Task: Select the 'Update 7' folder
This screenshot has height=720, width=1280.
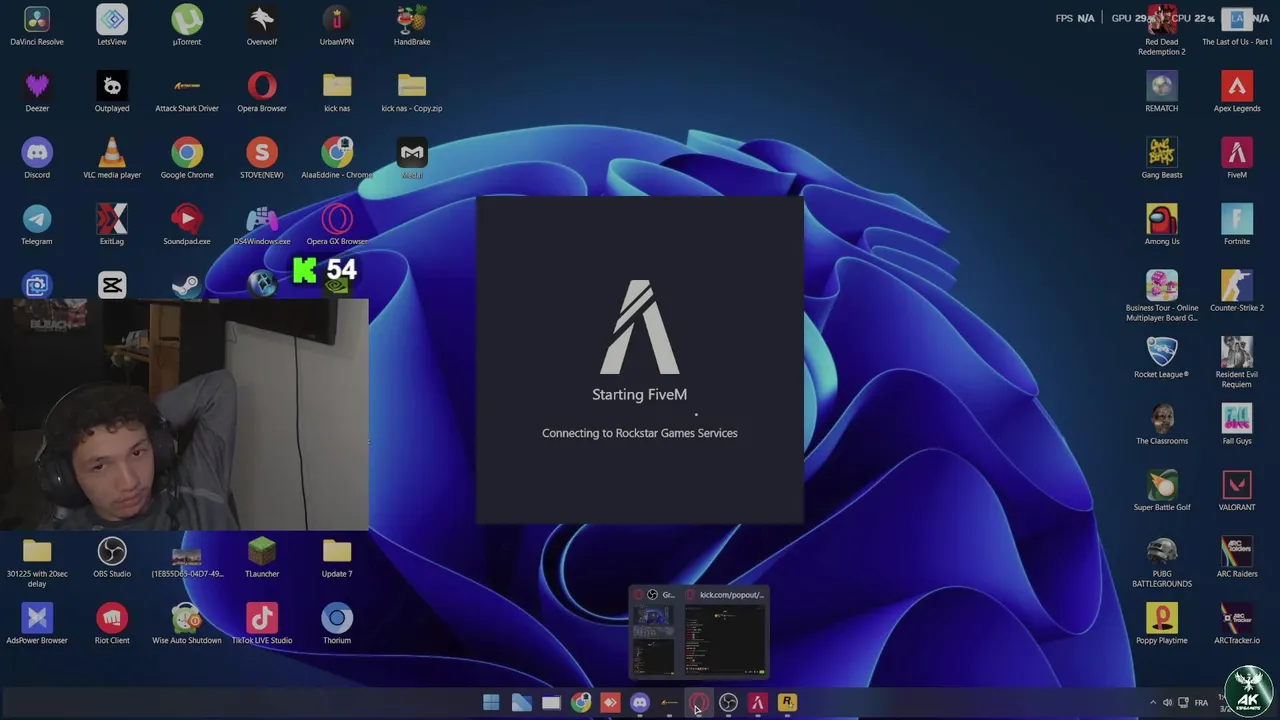Action: [337, 558]
